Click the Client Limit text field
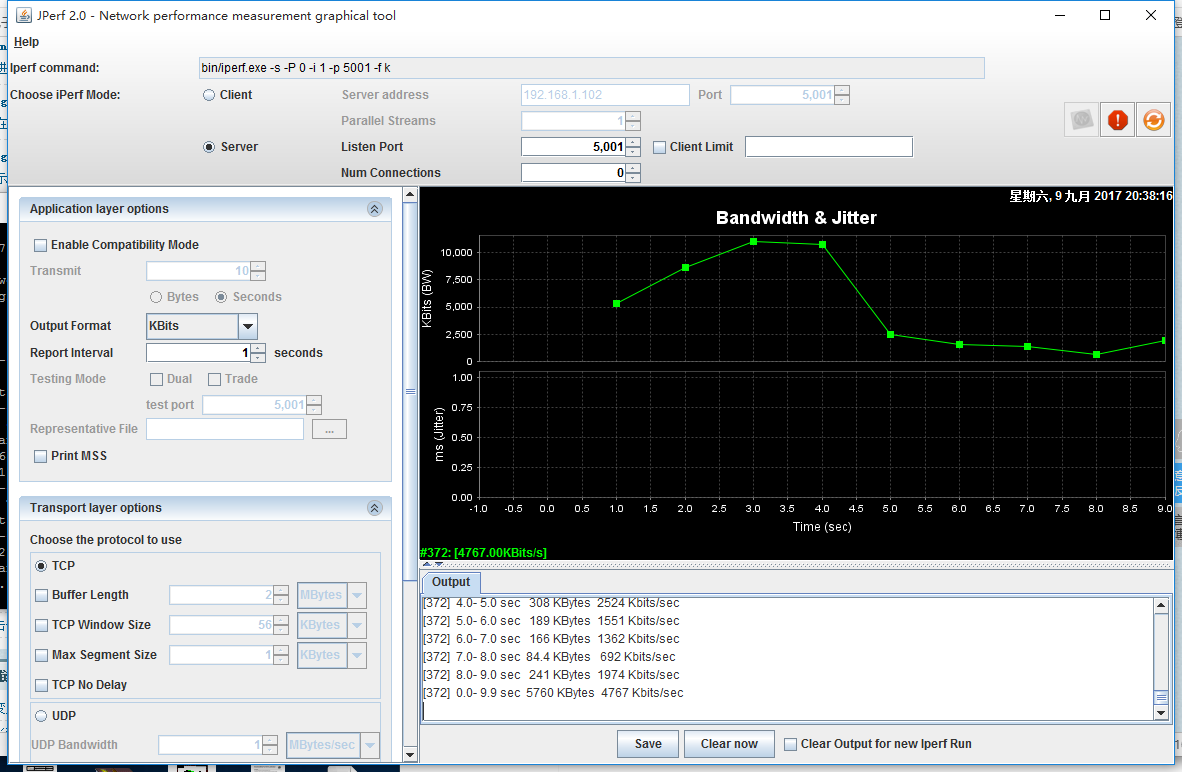Viewport: 1182px width, 772px height. coord(828,147)
